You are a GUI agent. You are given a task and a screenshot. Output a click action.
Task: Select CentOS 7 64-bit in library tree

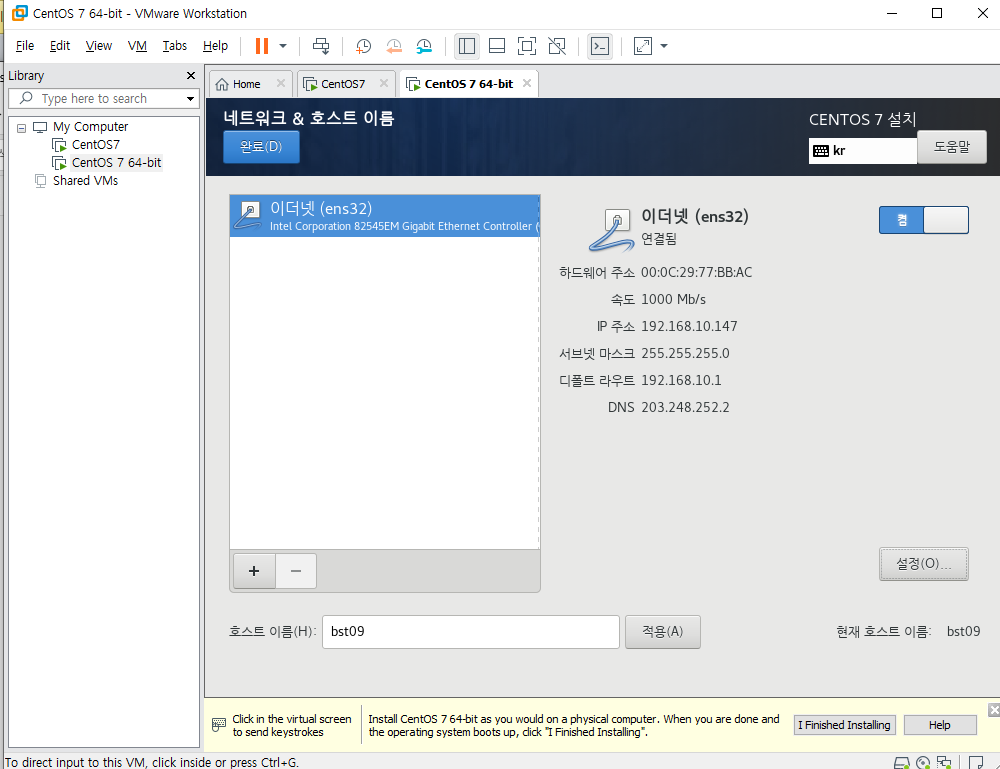coord(117,163)
